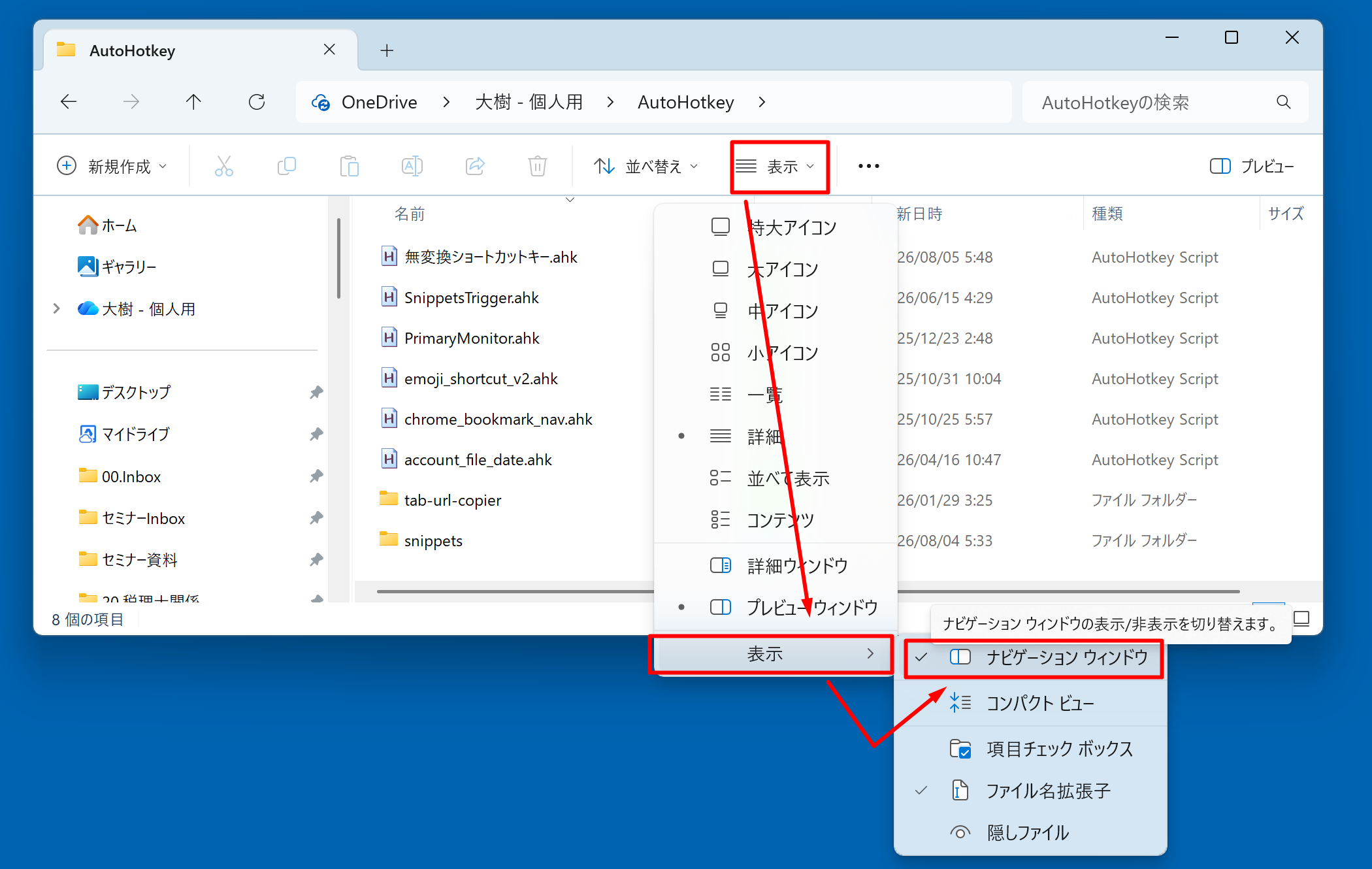The height and width of the screenshot is (869, 1372).
Task: Click the pin icon beside デスクトップ
Action: pyautogui.click(x=316, y=392)
